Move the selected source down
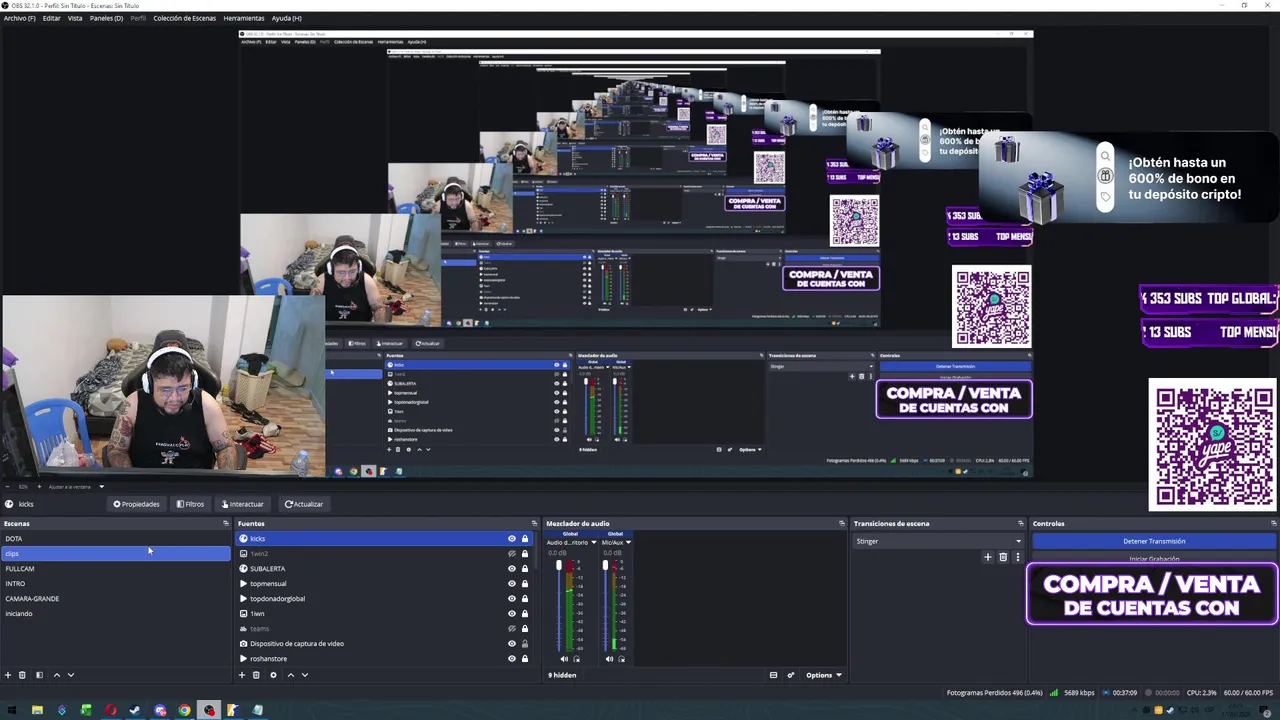 pyautogui.click(x=305, y=675)
